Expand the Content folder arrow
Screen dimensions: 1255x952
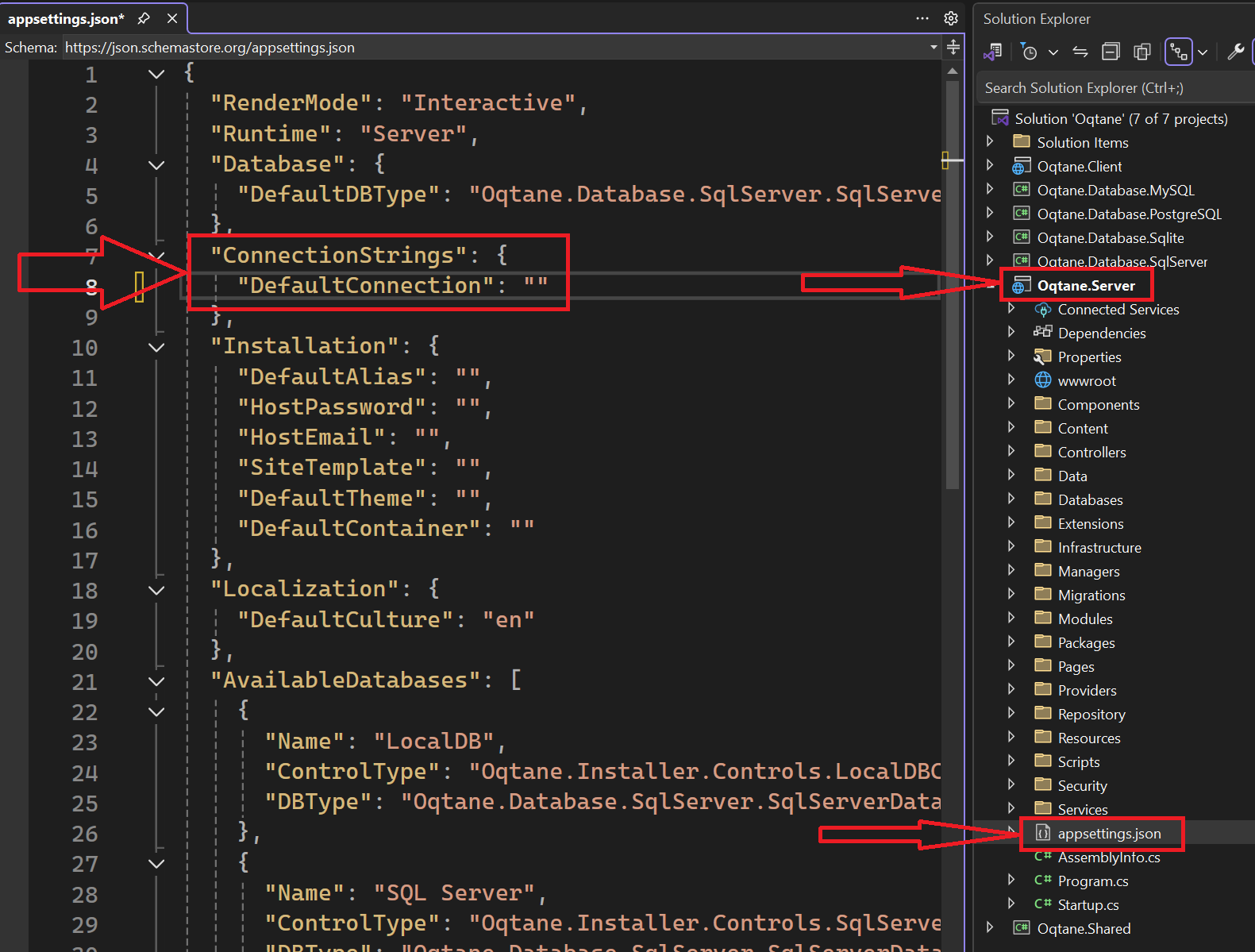(1011, 427)
